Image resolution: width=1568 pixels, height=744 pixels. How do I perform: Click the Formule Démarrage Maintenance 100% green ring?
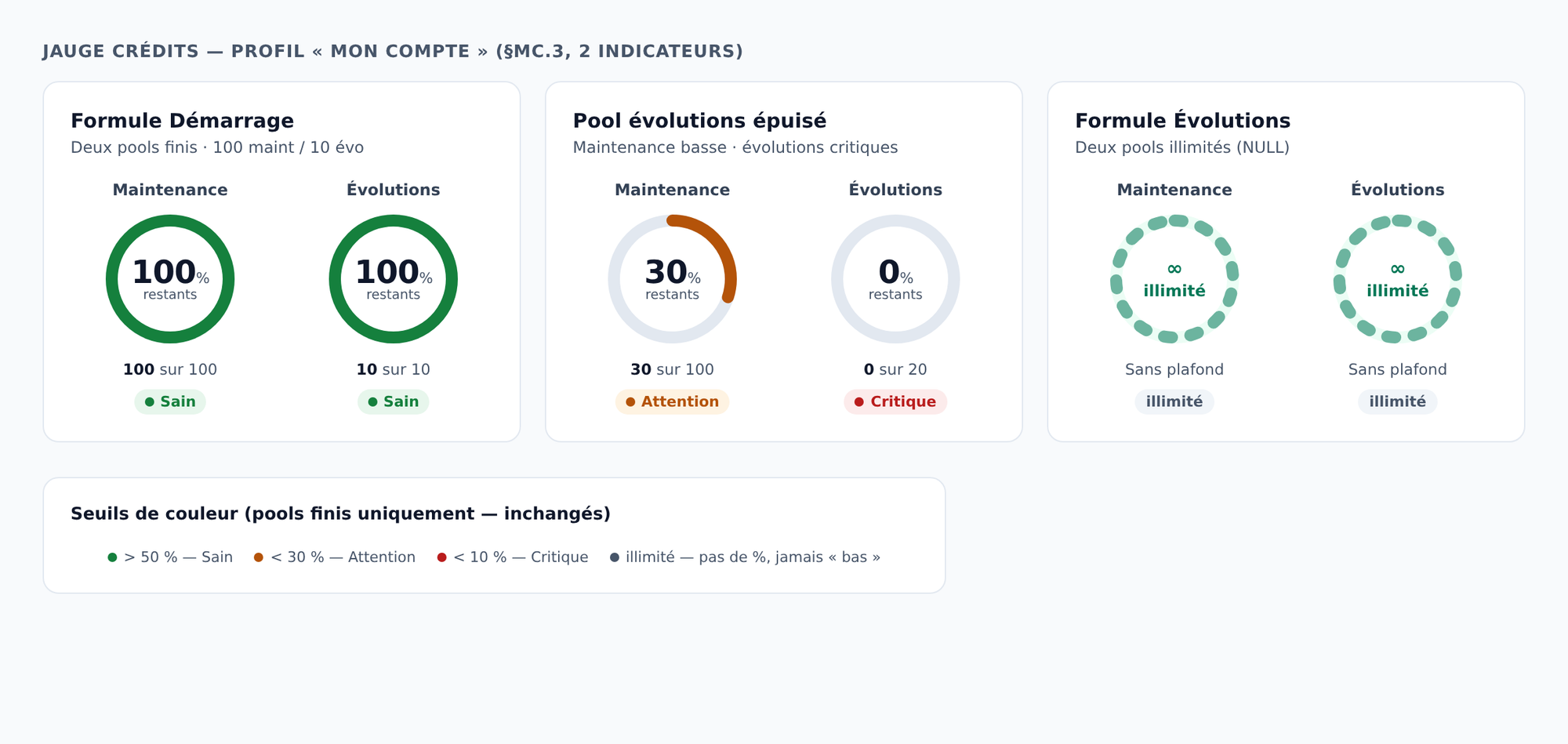pos(170,279)
